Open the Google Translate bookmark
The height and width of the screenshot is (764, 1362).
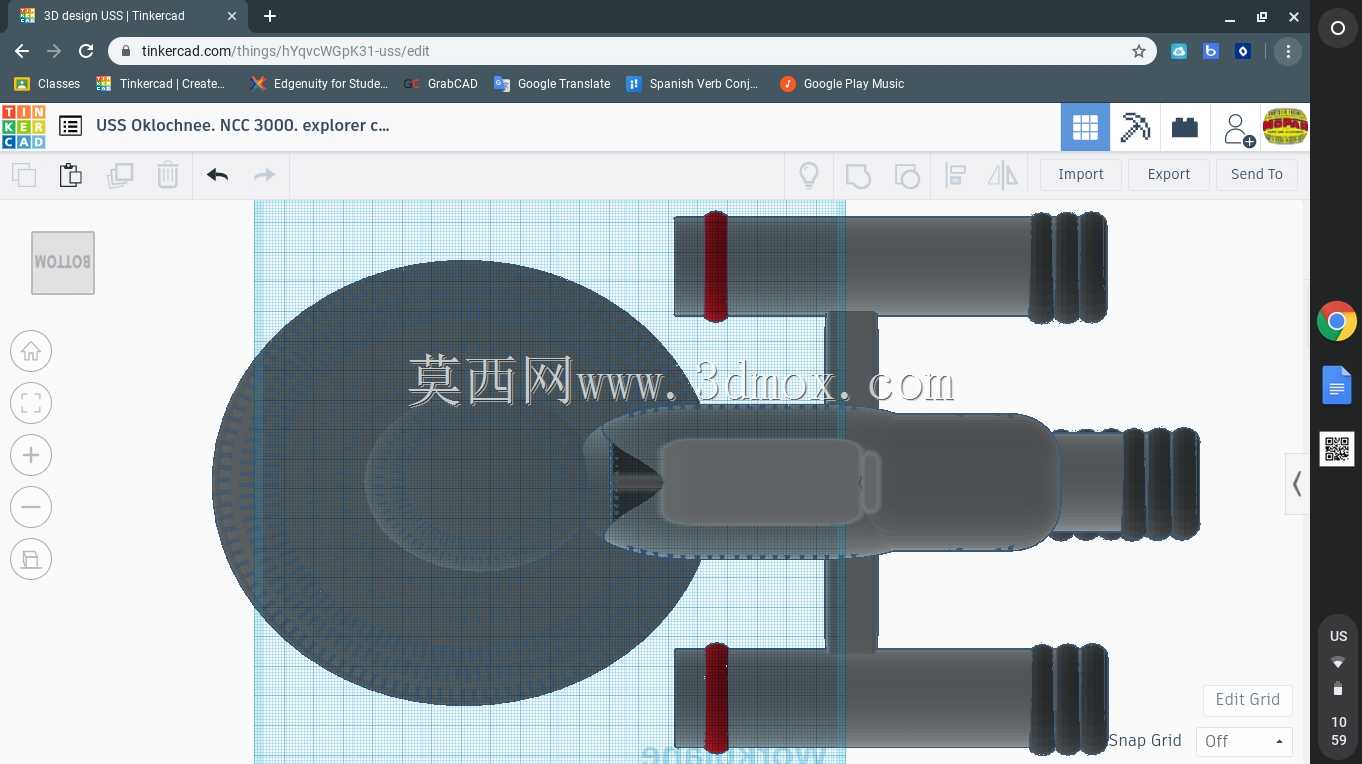tap(552, 84)
